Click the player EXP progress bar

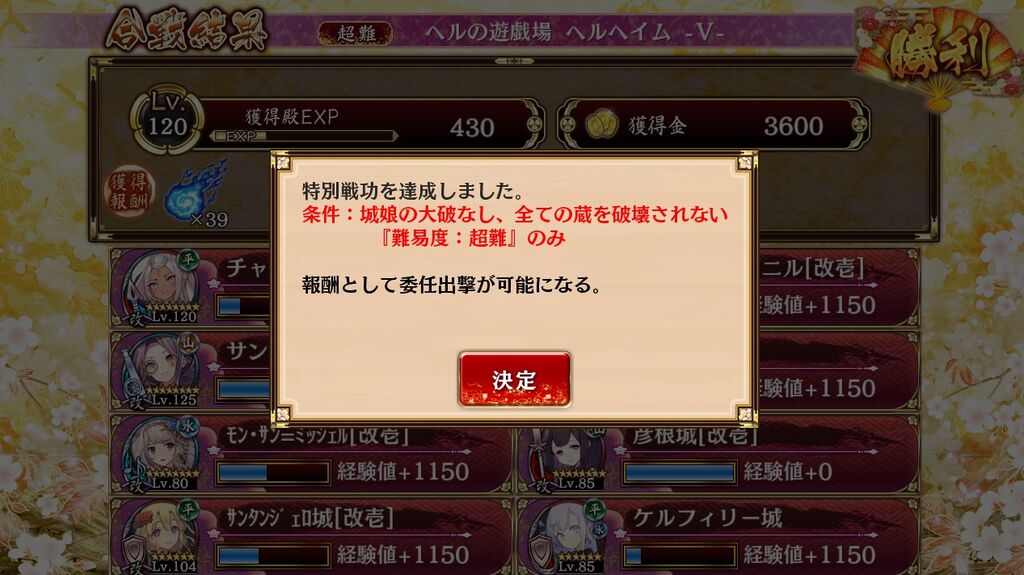[x=304, y=136]
